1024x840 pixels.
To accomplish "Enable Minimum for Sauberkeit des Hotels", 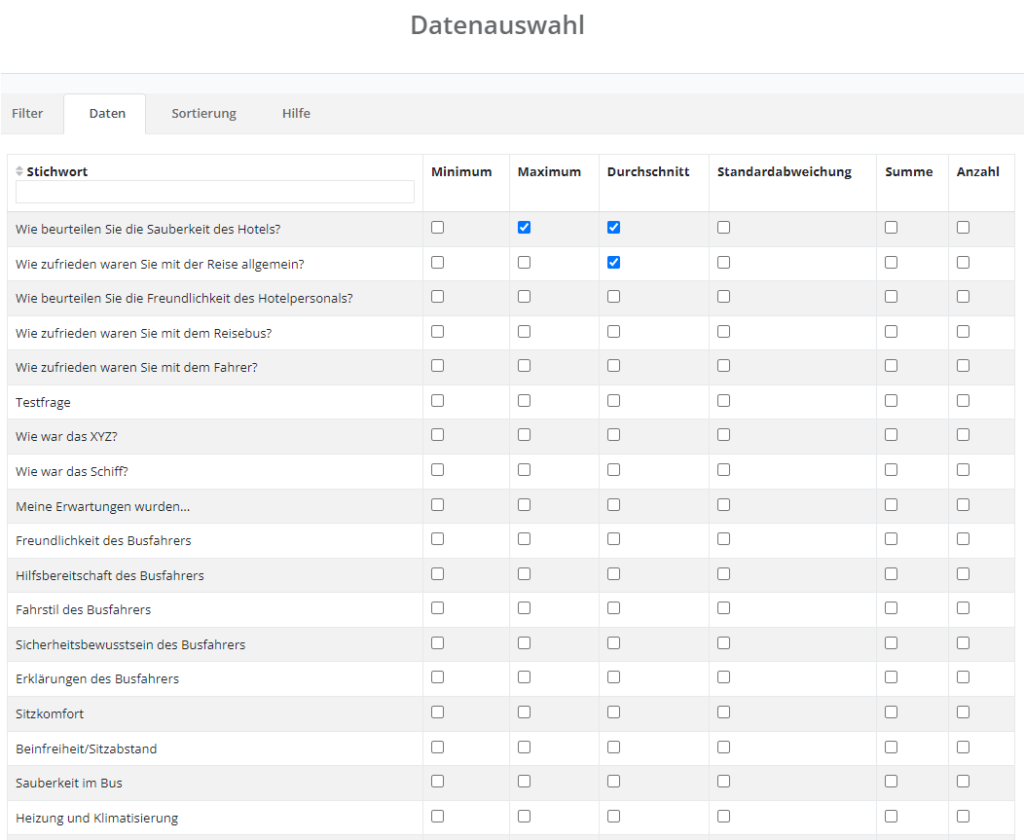I will 437,228.
